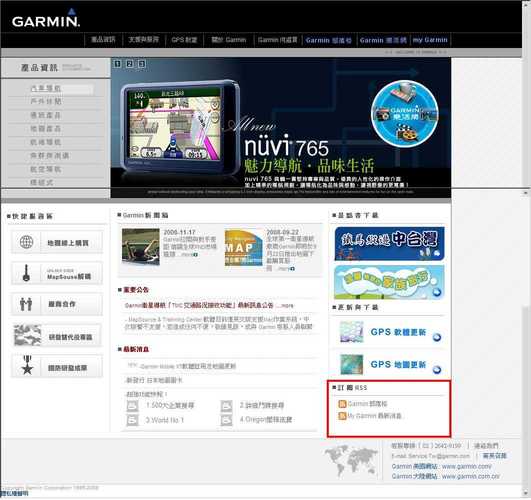Click the globe icon for online map purchase
531x500 pixels.
coord(26,242)
